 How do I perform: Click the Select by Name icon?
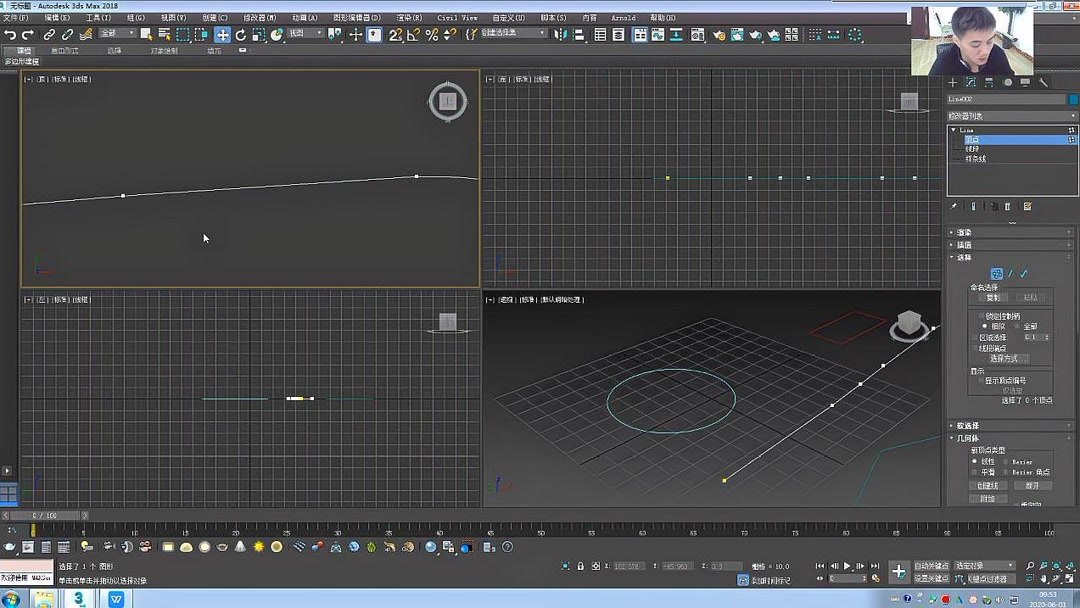click(x=164, y=35)
